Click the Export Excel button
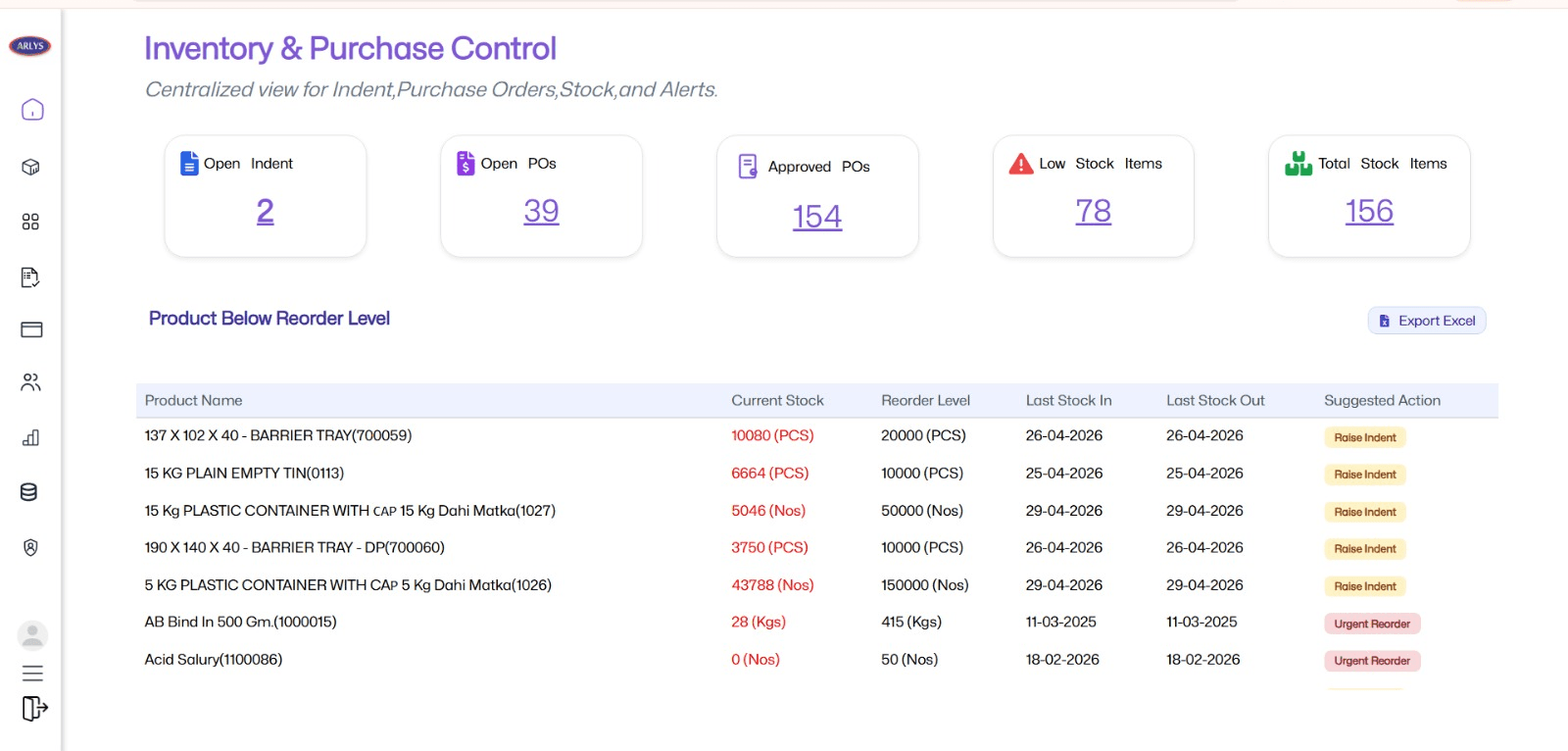 [x=1427, y=321]
